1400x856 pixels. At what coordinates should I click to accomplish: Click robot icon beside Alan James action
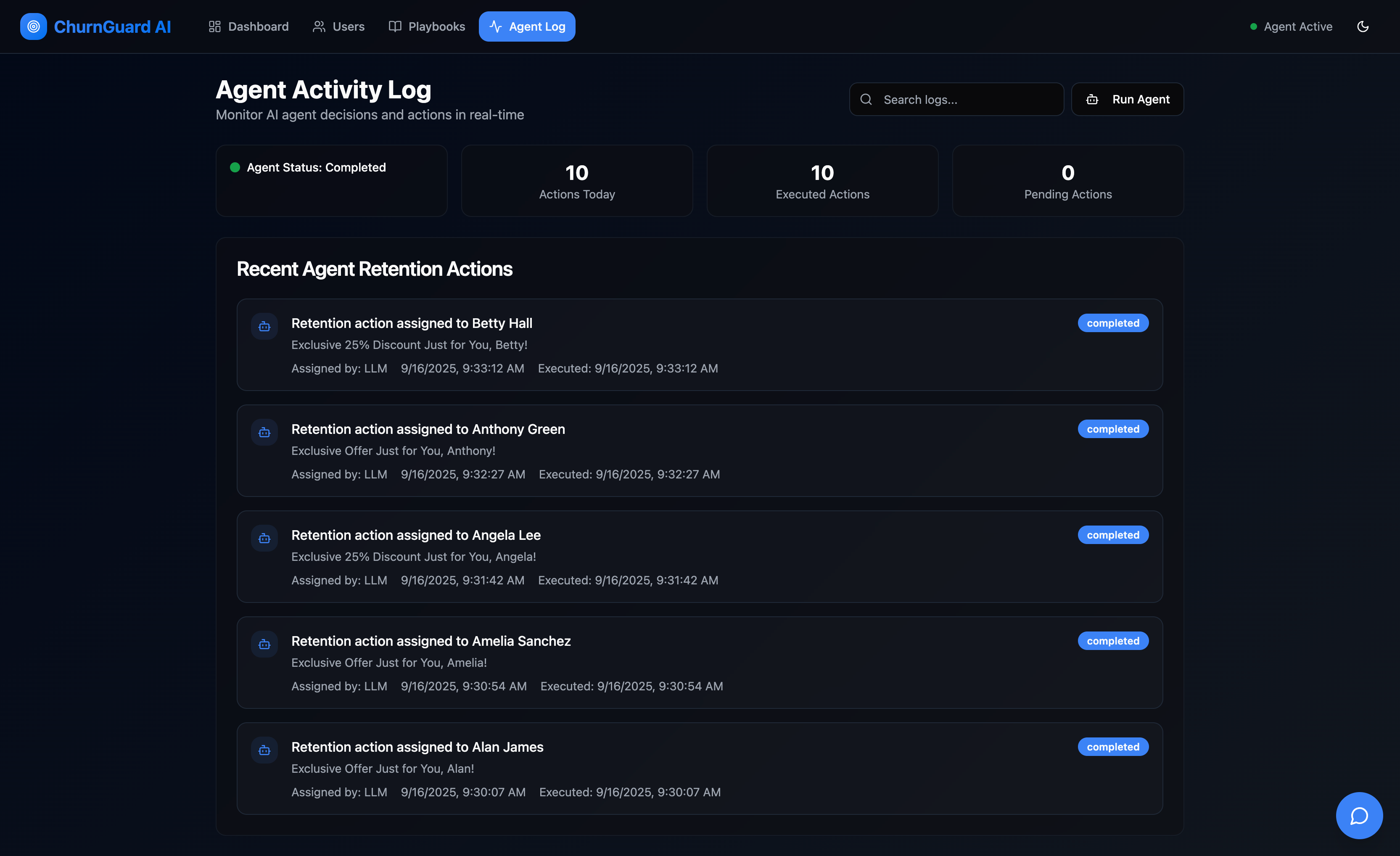pyautogui.click(x=264, y=750)
